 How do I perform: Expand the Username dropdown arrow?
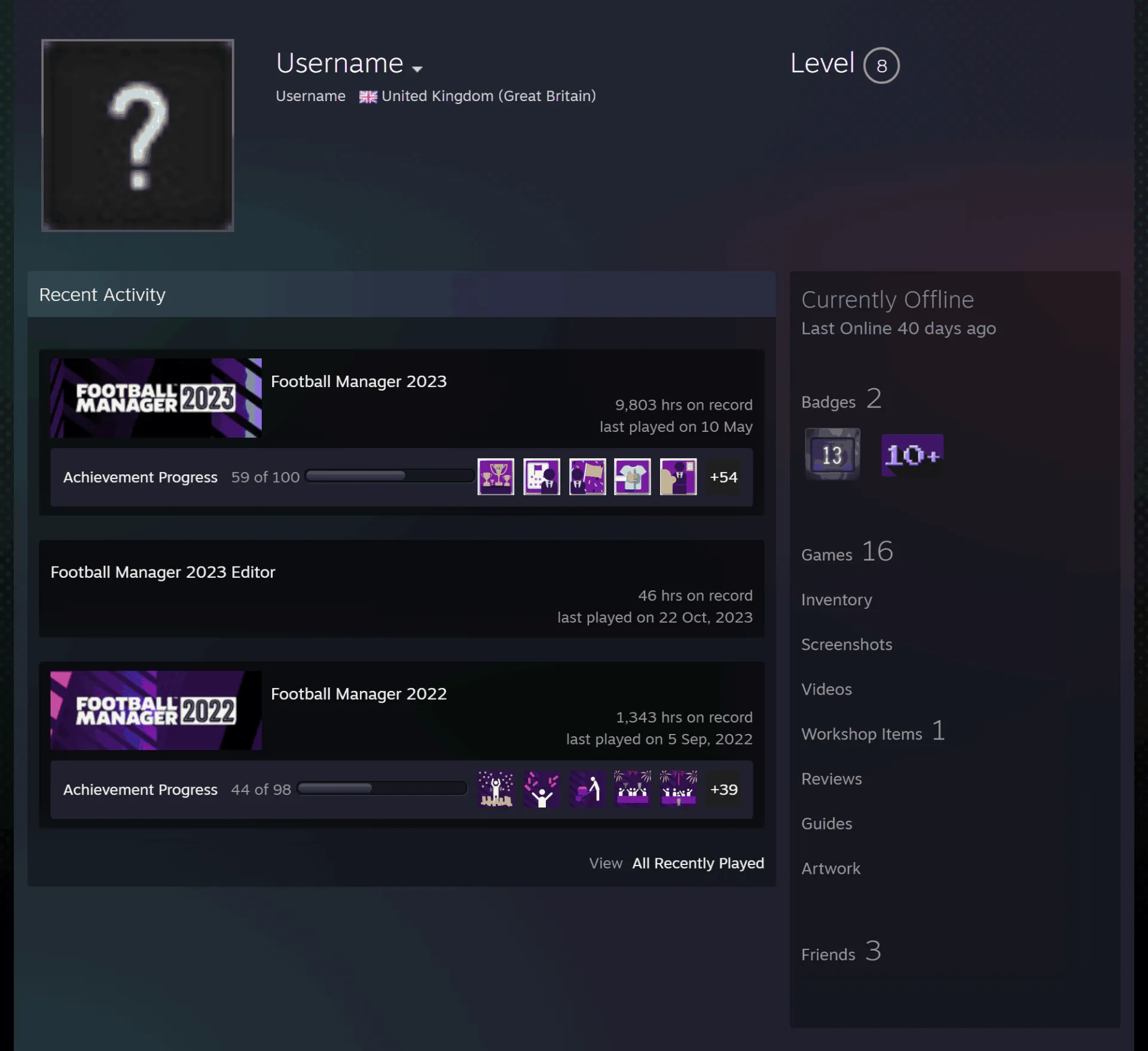(417, 69)
